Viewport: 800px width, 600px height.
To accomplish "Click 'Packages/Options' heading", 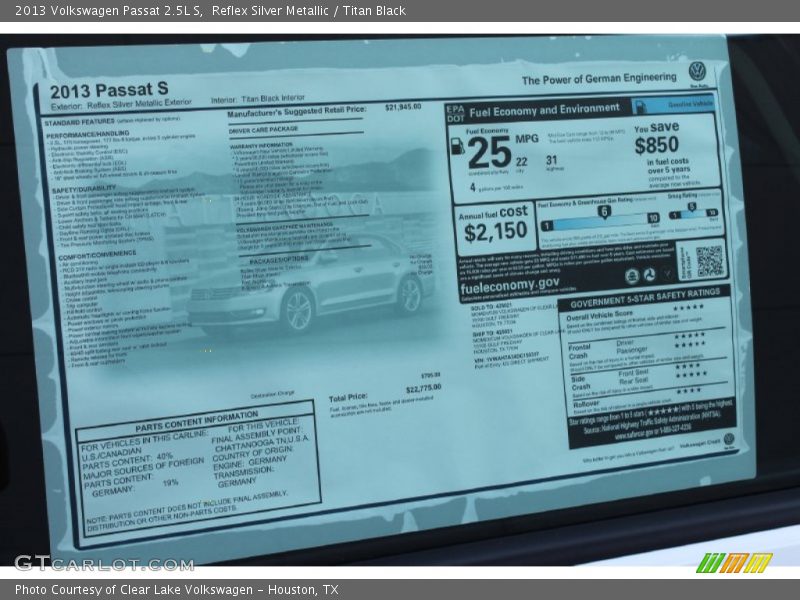I will (x=279, y=260).
